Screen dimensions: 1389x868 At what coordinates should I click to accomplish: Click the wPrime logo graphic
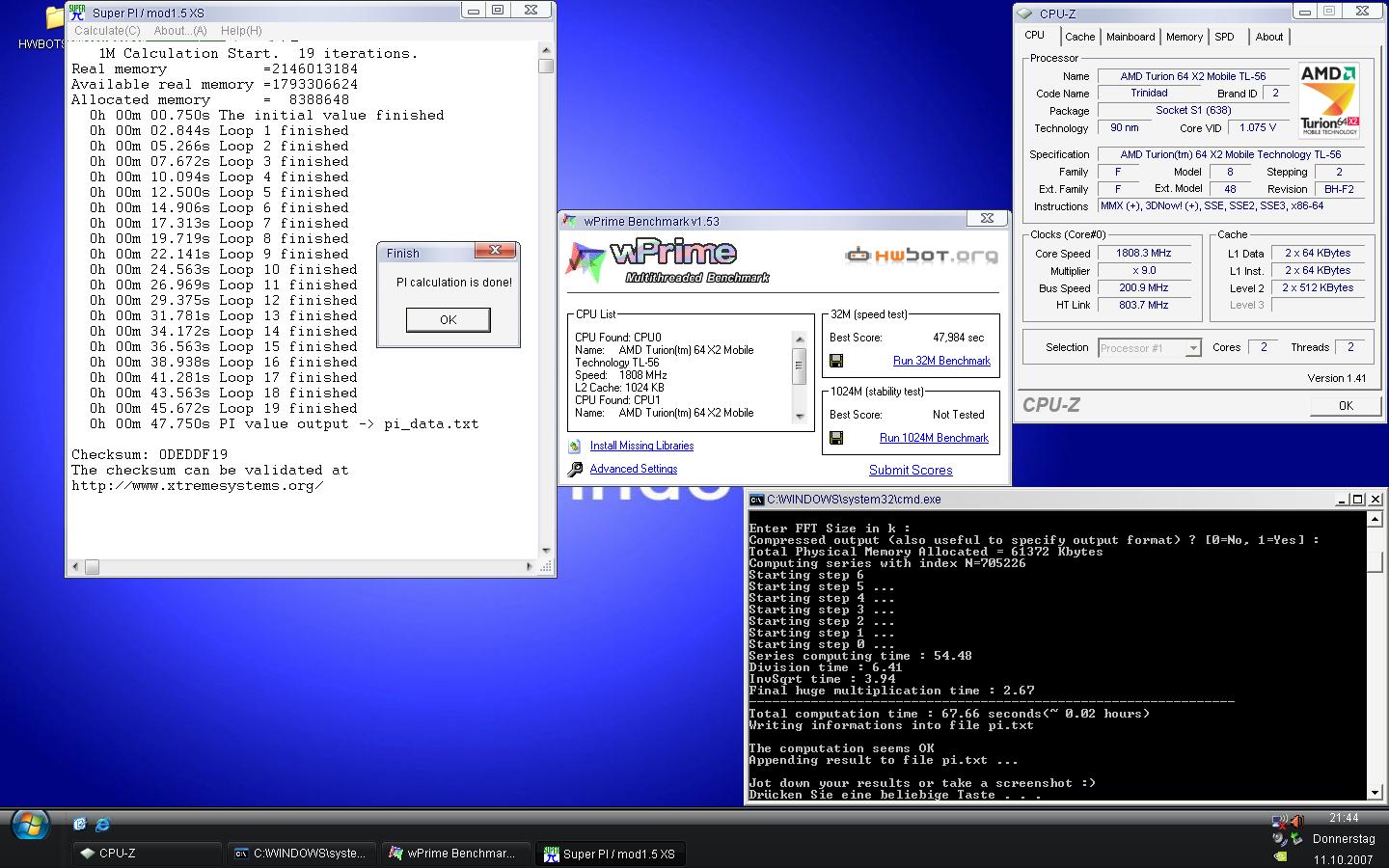pos(667,259)
